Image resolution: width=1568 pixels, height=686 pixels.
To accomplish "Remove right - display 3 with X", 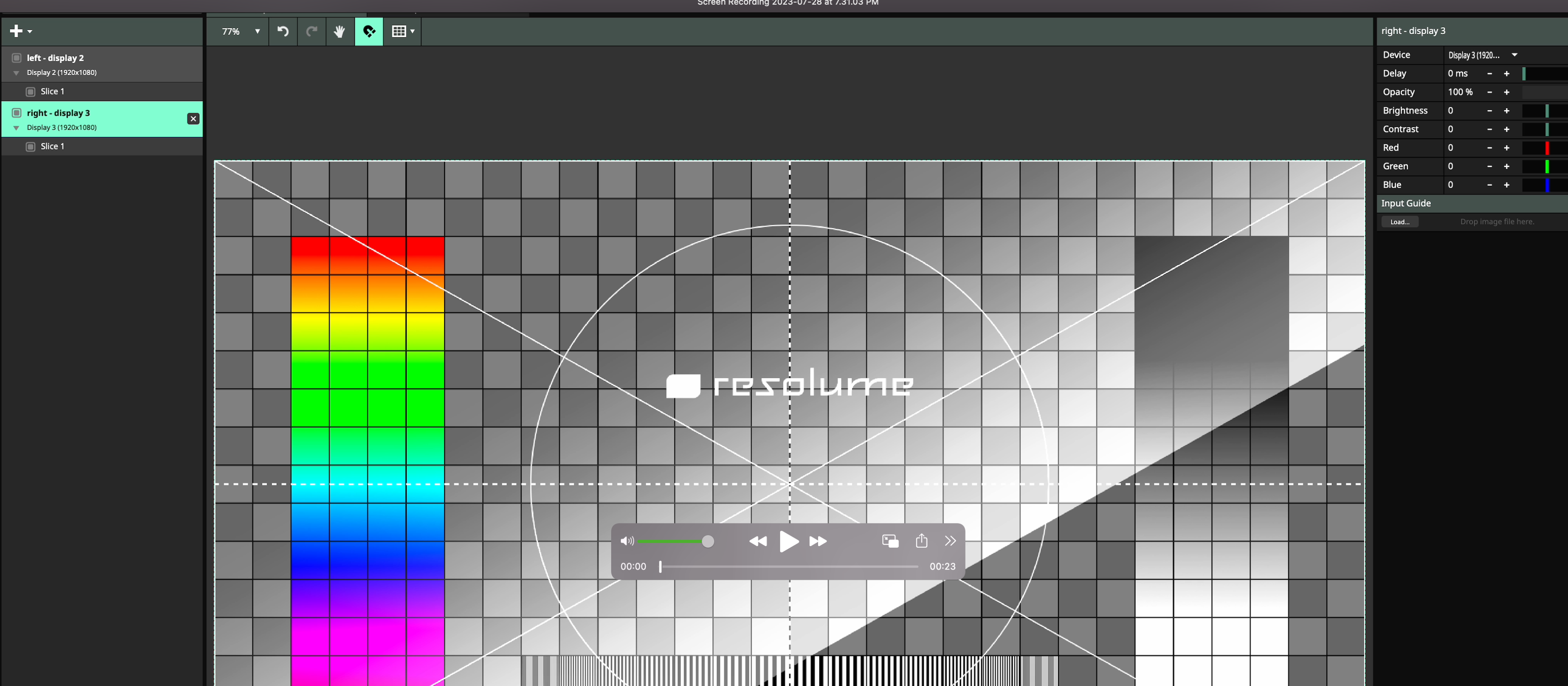I will 193,119.
